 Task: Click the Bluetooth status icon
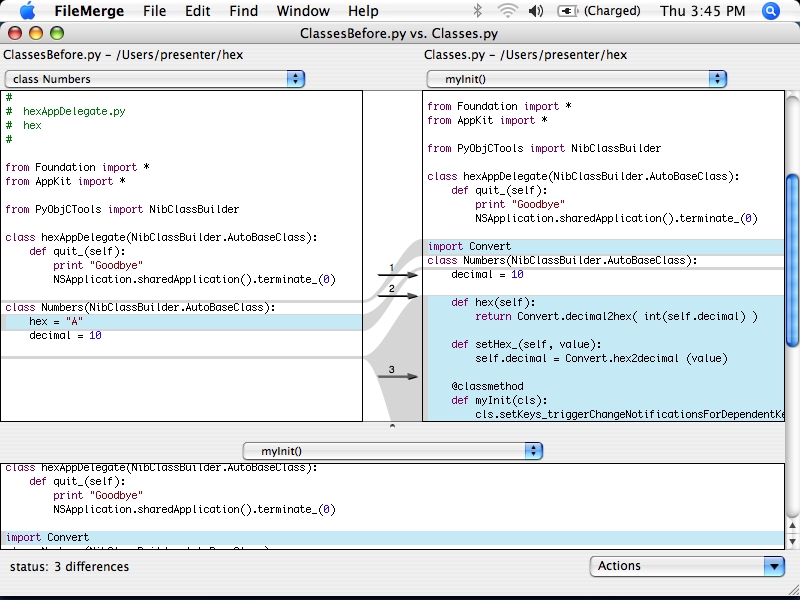point(478,11)
